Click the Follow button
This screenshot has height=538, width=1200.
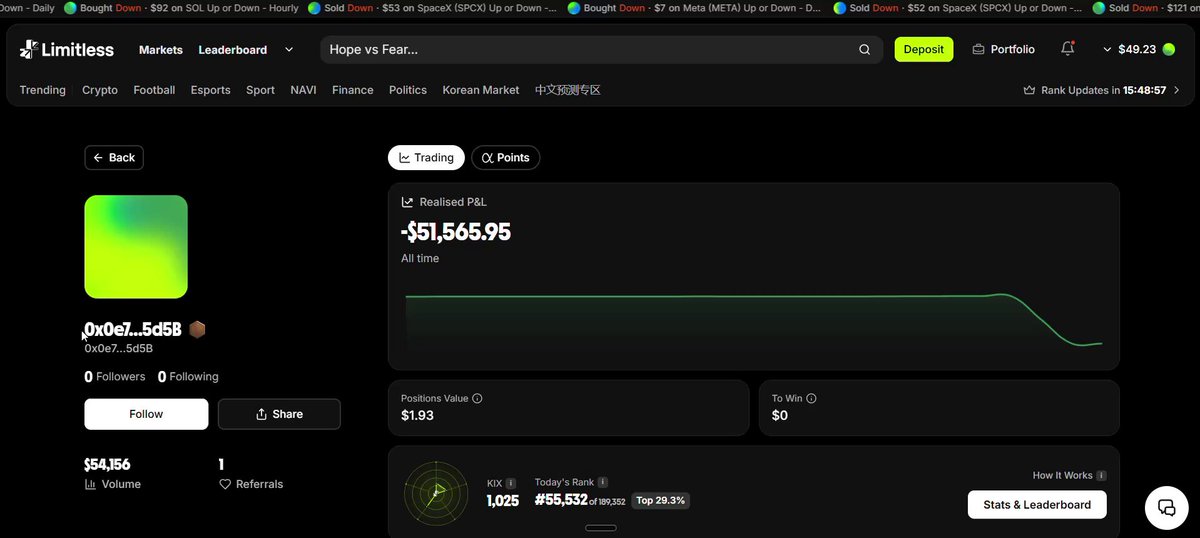146,414
